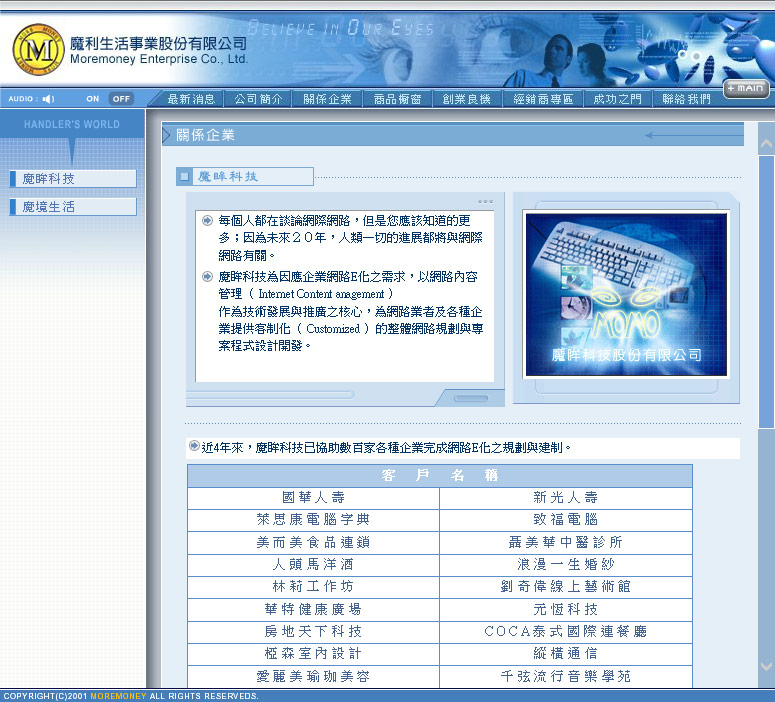The image size is (775, 702).
Task: Click MOREMONEY in the copyright footer
Action: [x=118, y=696]
